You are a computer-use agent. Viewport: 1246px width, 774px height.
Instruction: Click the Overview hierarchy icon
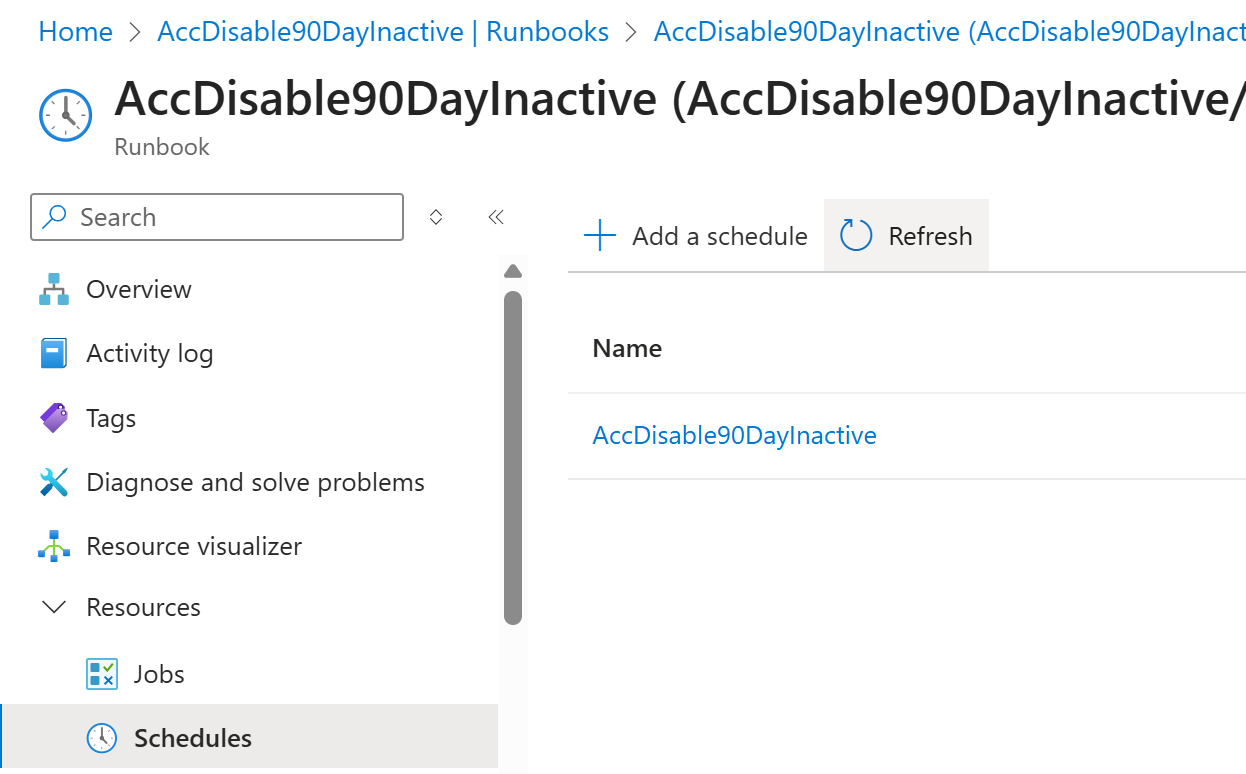[x=54, y=289]
